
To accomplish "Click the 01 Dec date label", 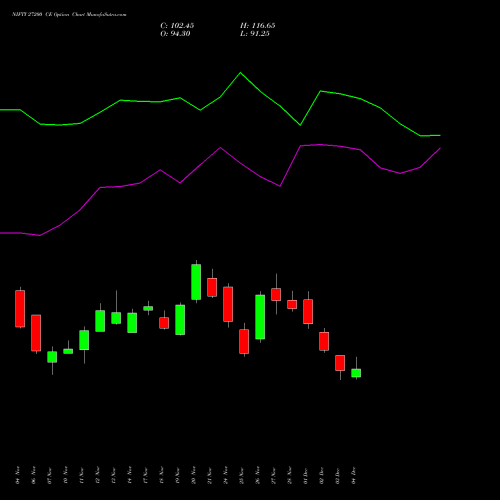I will (x=305, y=475).
